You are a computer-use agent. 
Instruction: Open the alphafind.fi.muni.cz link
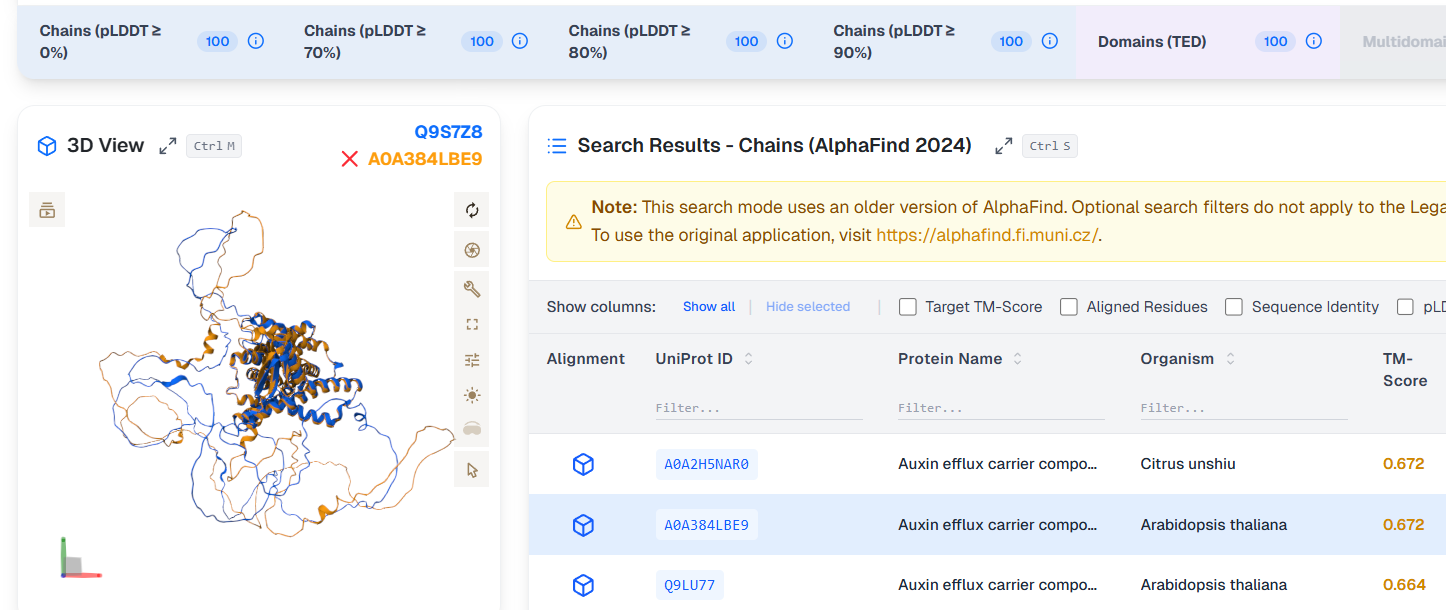987,236
